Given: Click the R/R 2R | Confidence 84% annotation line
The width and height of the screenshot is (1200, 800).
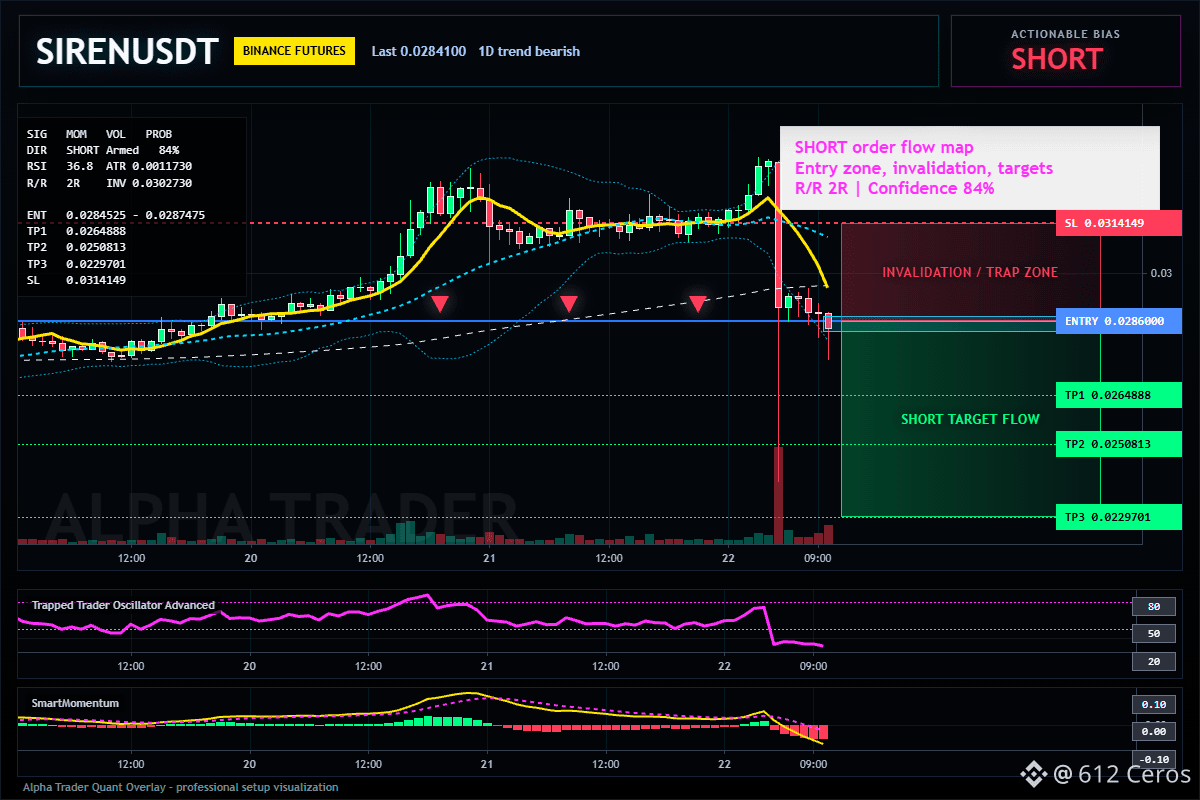Looking at the screenshot, I should point(894,187).
